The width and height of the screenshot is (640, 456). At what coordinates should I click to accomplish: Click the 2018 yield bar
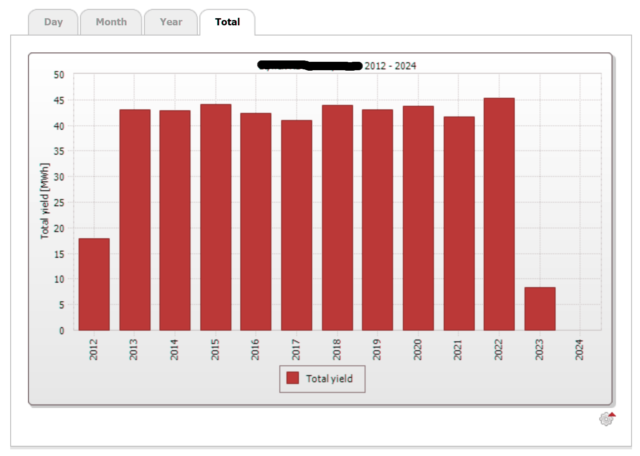(x=337, y=218)
